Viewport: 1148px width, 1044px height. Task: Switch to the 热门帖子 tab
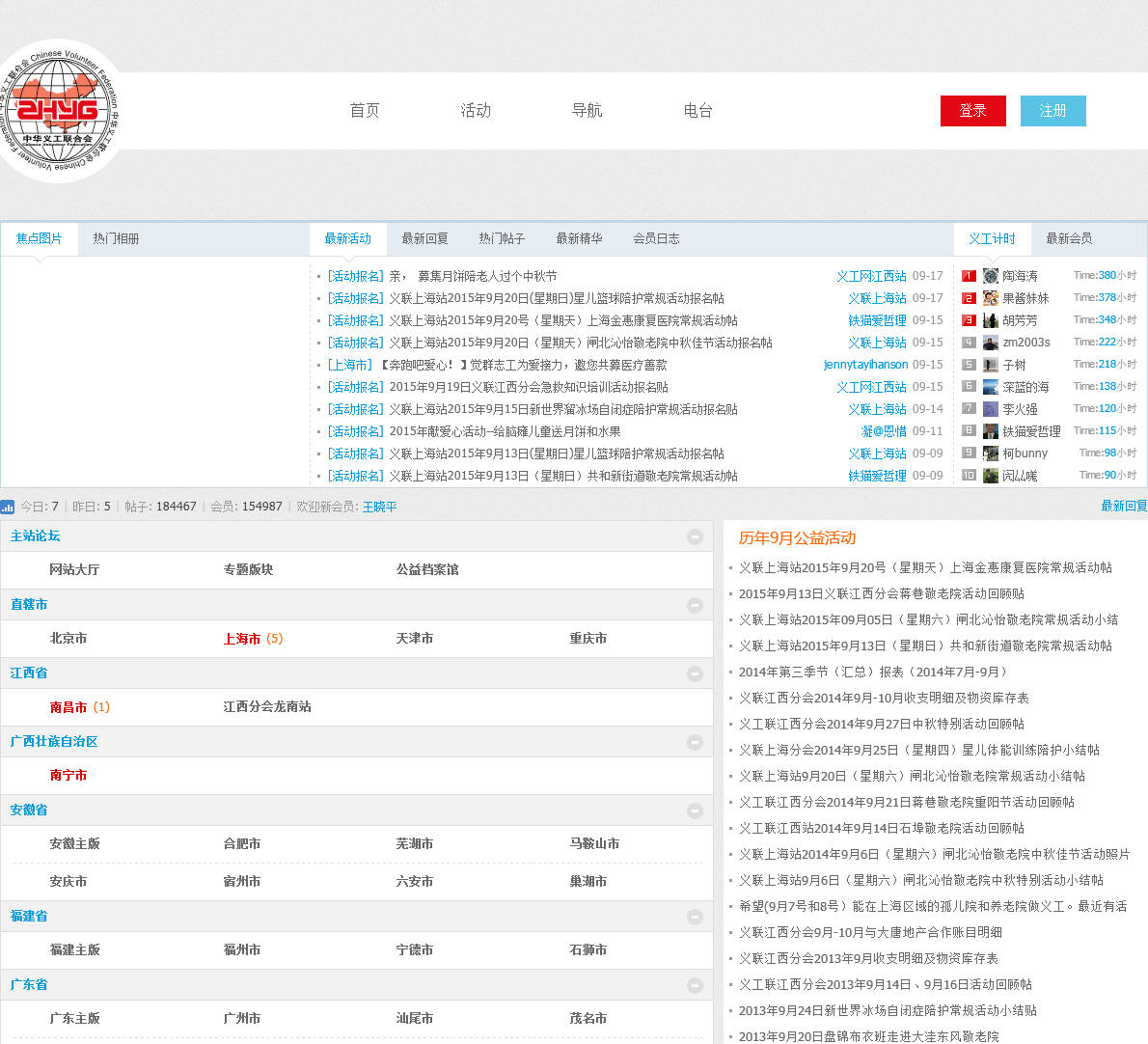coord(502,238)
